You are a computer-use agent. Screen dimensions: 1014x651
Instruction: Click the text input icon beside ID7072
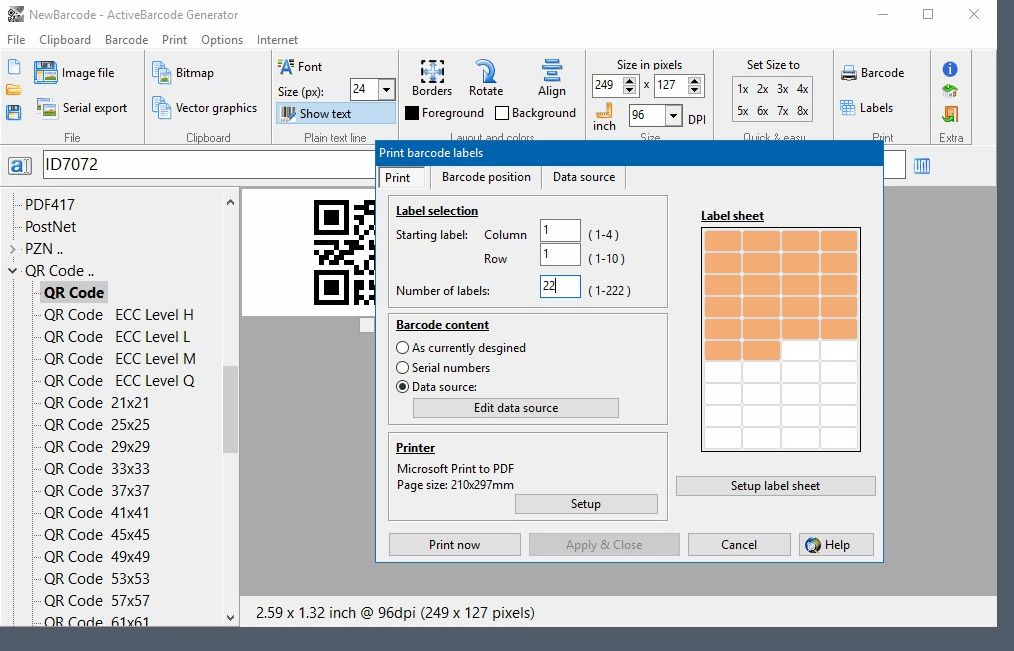click(19, 165)
